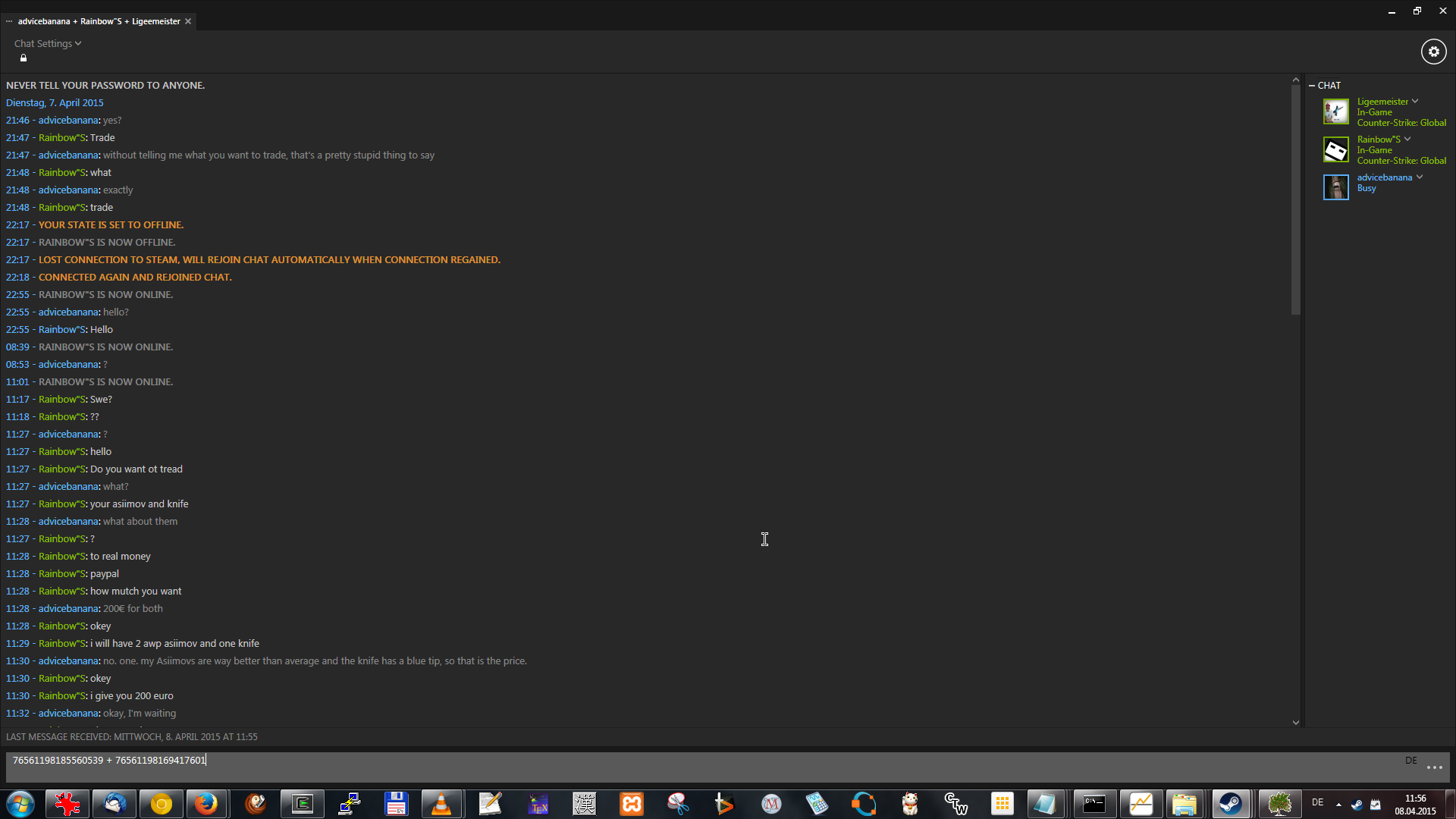Select the advicebanana group chat tab
This screenshot has width=1456, height=819.
[x=99, y=21]
